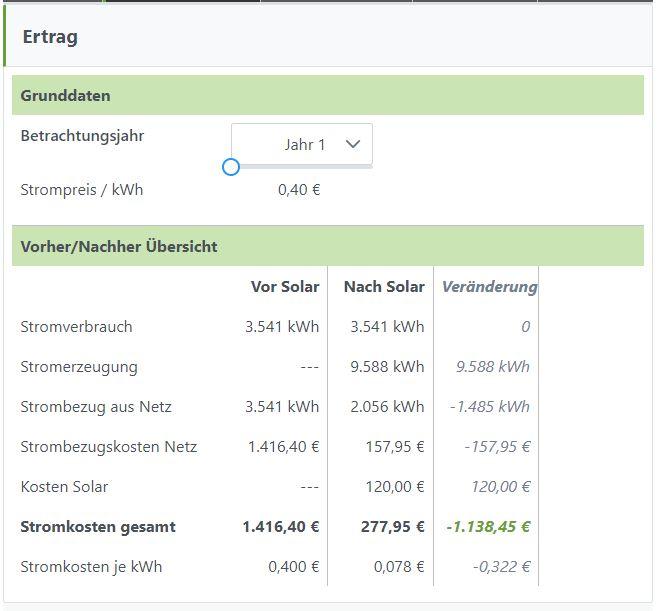Click Strombezug aus Netz Vor Solar 3.541 kWh
The width and height of the screenshot is (658, 611).
pos(282,407)
